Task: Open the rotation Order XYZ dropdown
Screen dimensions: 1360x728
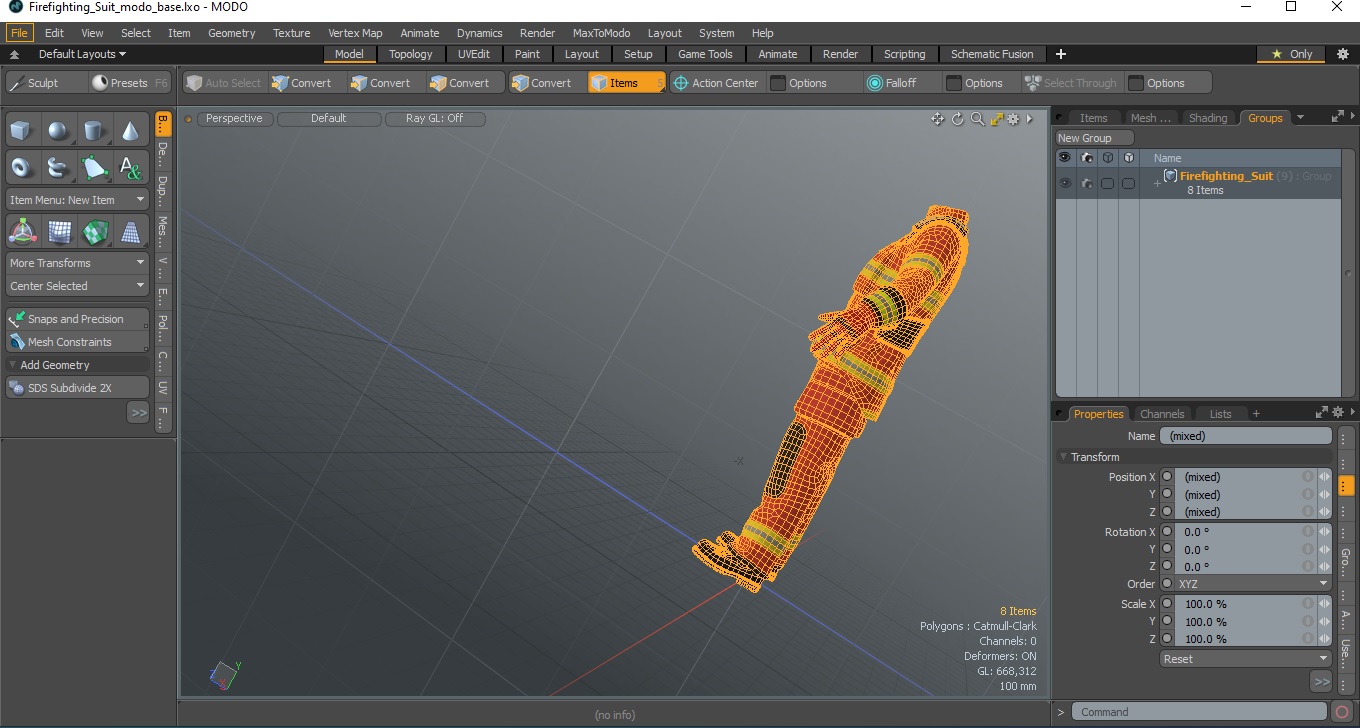Action: tap(1253, 584)
